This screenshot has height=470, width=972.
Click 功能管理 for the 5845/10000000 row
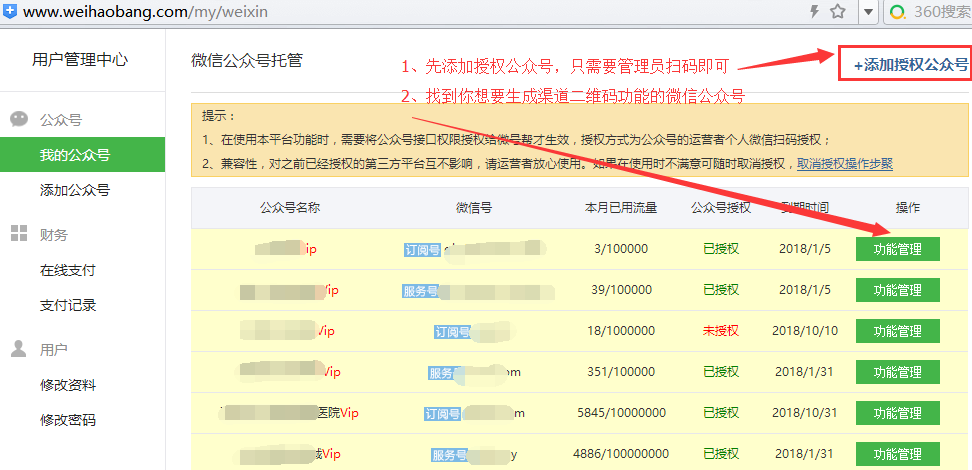tap(898, 413)
